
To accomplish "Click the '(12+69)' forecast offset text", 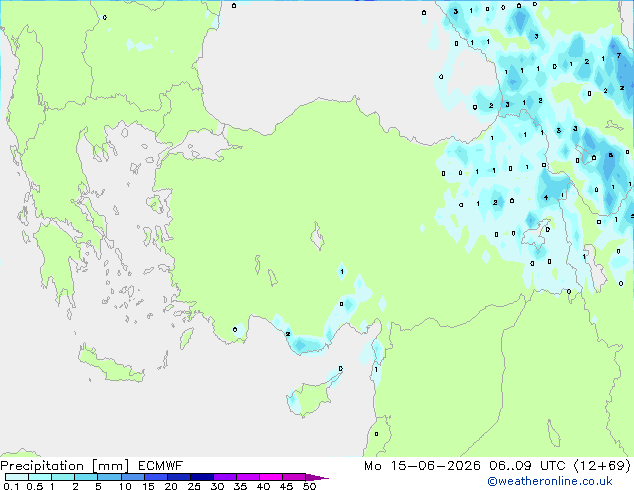I will point(602,466).
